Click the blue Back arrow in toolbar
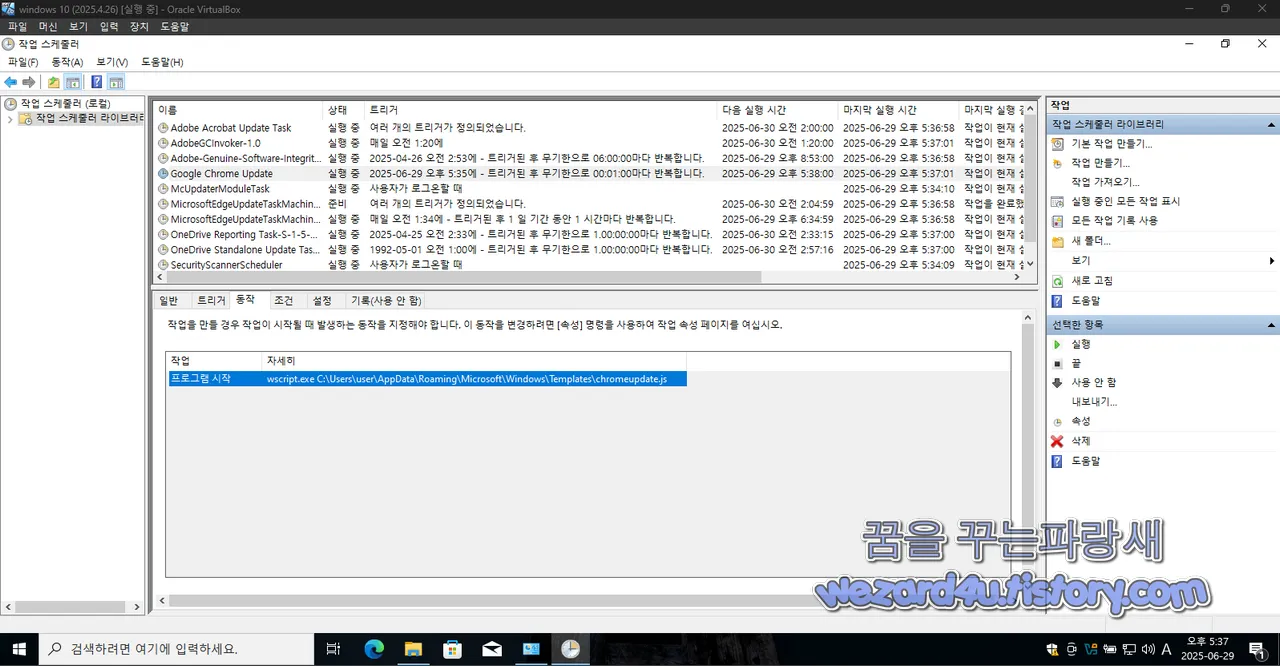The image size is (1280, 666). [11, 82]
